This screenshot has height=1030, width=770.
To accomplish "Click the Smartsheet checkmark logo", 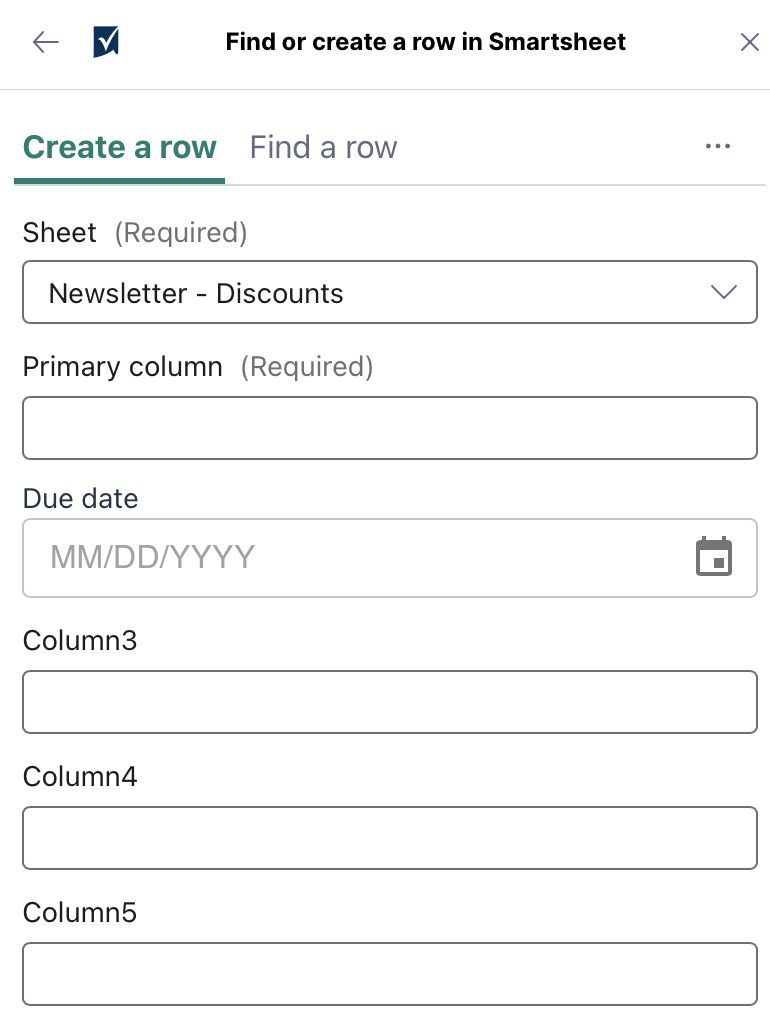I will click(x=106, y=42).
